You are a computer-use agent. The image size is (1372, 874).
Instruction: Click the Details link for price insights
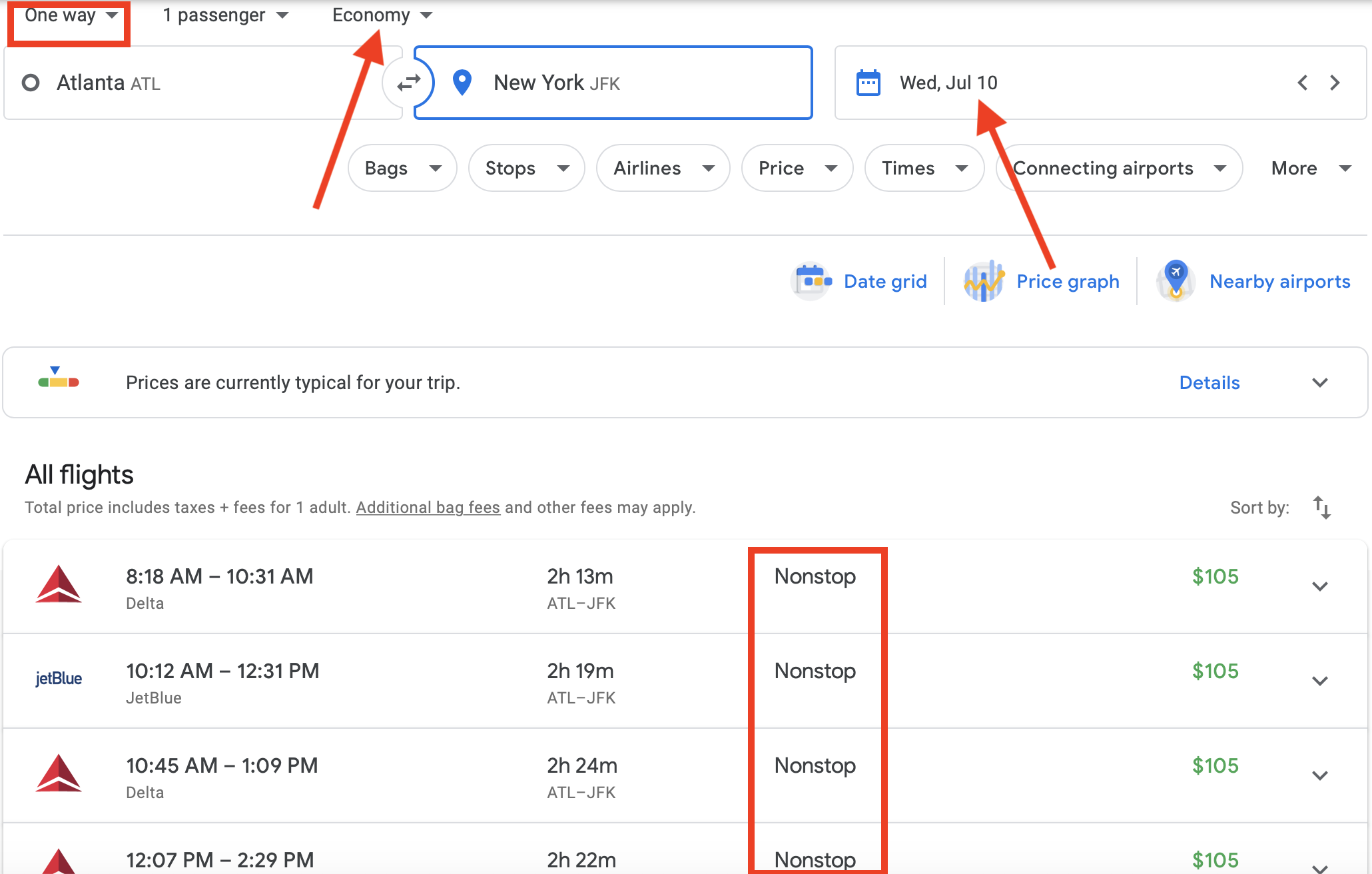coord(1209,382)
